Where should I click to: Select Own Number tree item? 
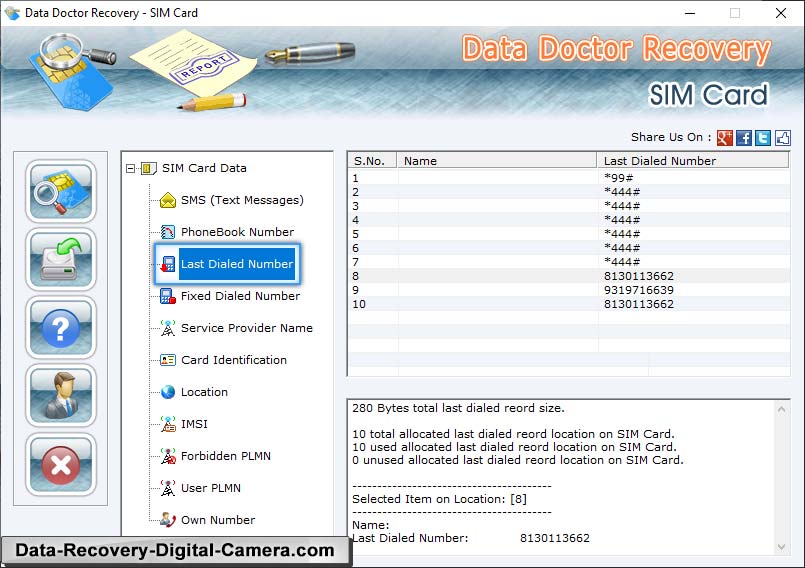218,520
